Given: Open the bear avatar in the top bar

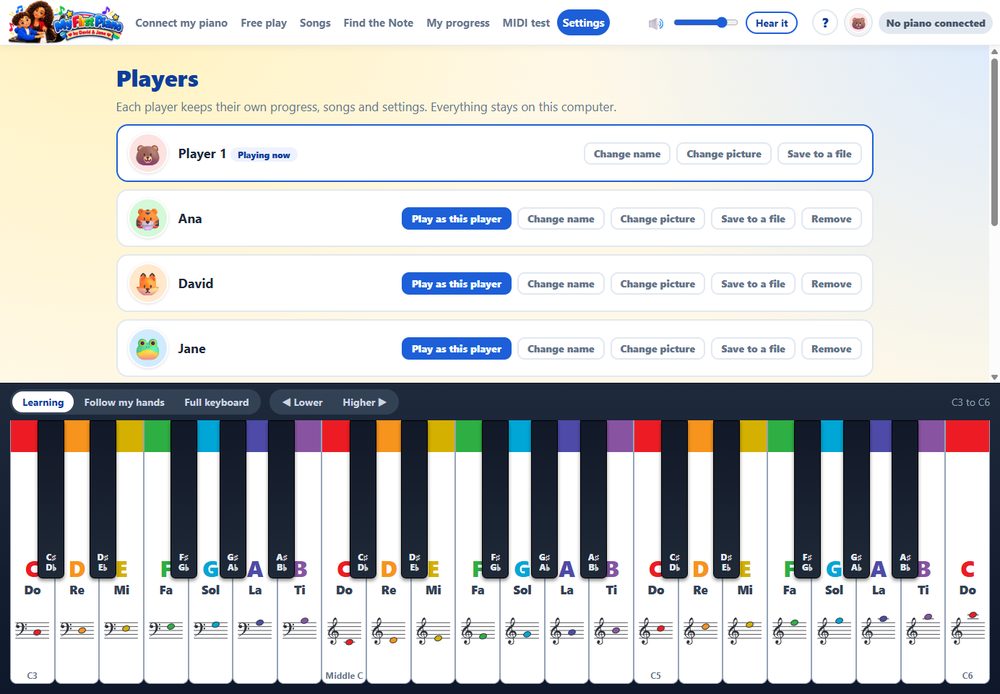Looking at the screenshot, I should (858, 23).
